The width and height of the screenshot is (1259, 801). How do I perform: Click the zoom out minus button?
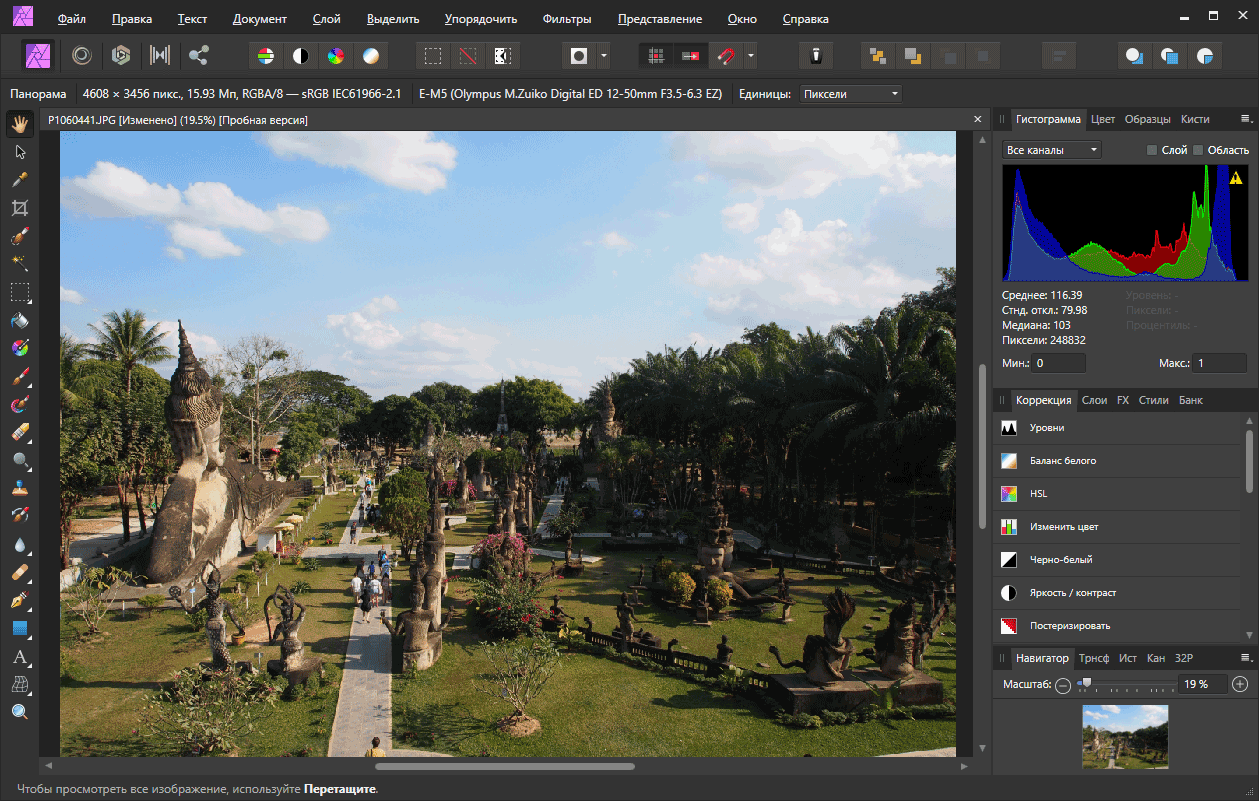click(1062, 685)
